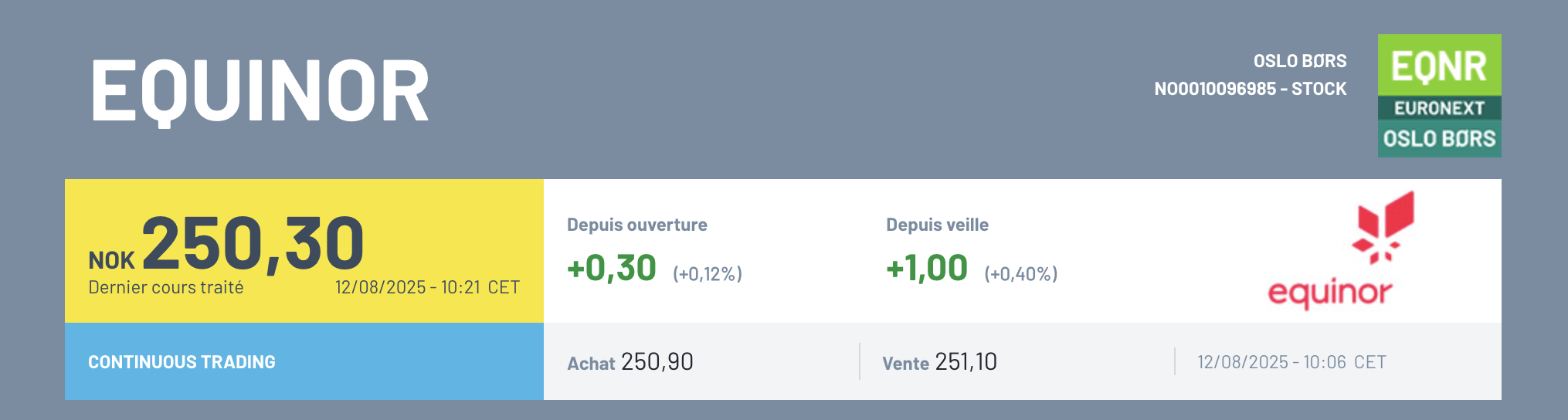Click the EURONEXT label in the badge
Viewport: 1568px width, 420px height.
tap(1439, 108)
